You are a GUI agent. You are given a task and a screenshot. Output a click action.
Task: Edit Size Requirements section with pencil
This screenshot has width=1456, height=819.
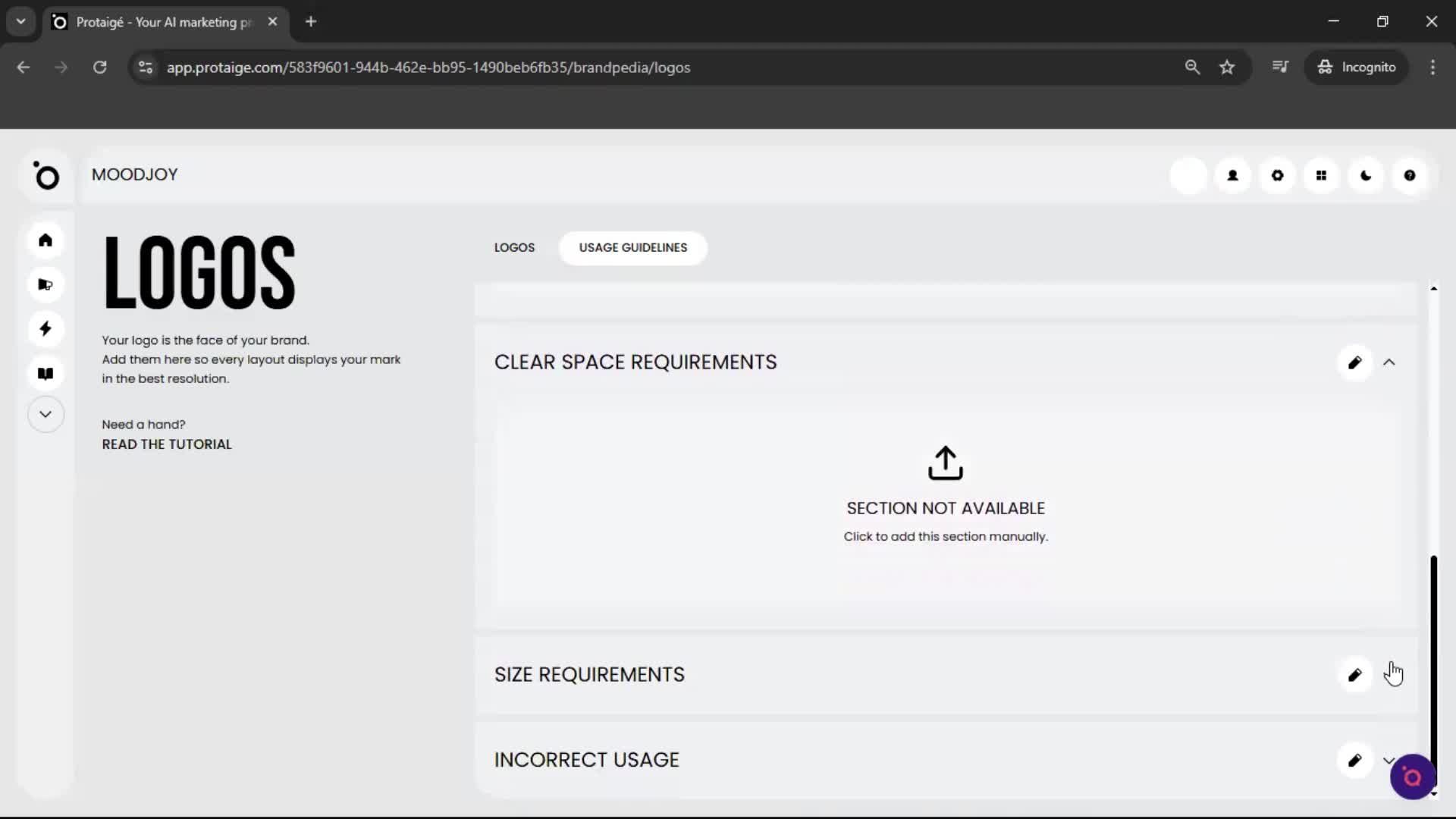tap(1354, 675)
